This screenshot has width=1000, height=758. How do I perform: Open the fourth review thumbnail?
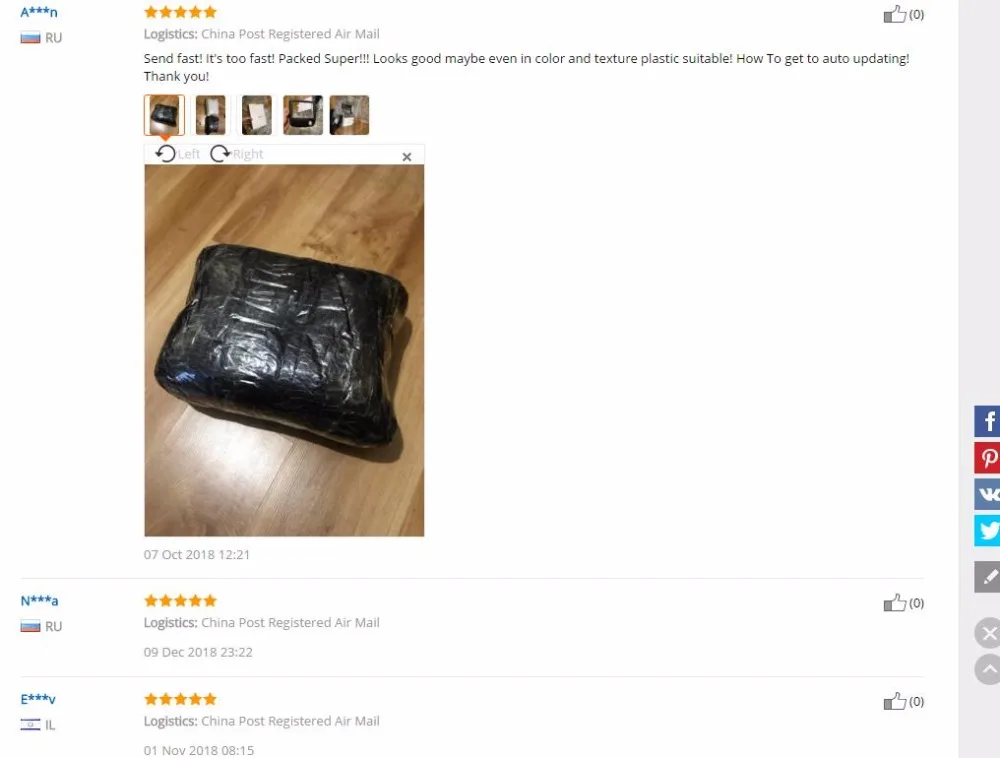303,115
